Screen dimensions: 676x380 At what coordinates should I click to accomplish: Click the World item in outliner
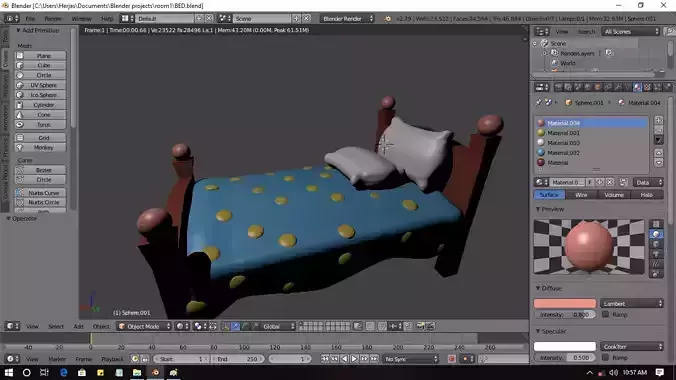tap(568, 63)
